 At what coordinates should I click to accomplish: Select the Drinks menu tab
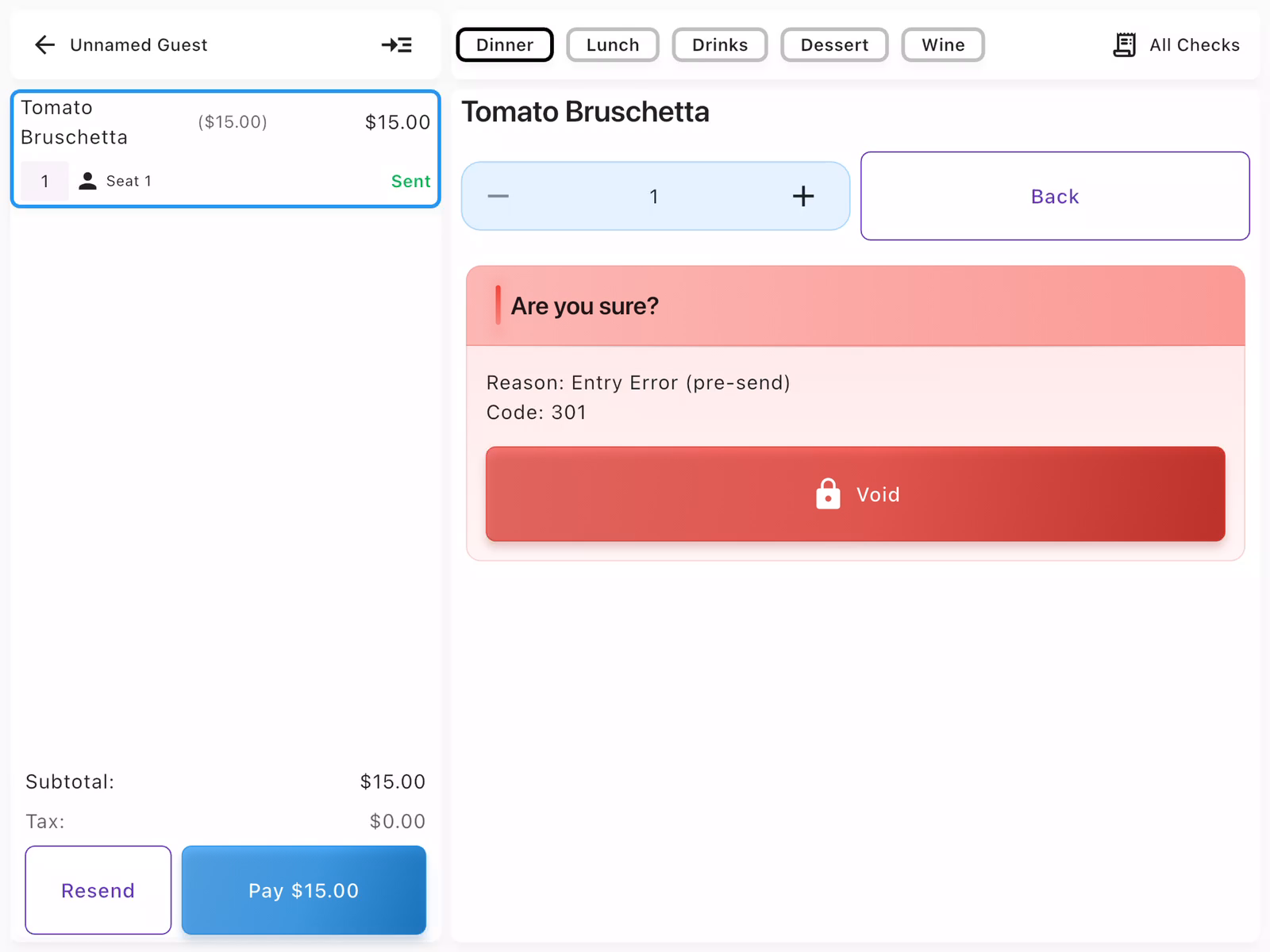click(x=719, y=45)
